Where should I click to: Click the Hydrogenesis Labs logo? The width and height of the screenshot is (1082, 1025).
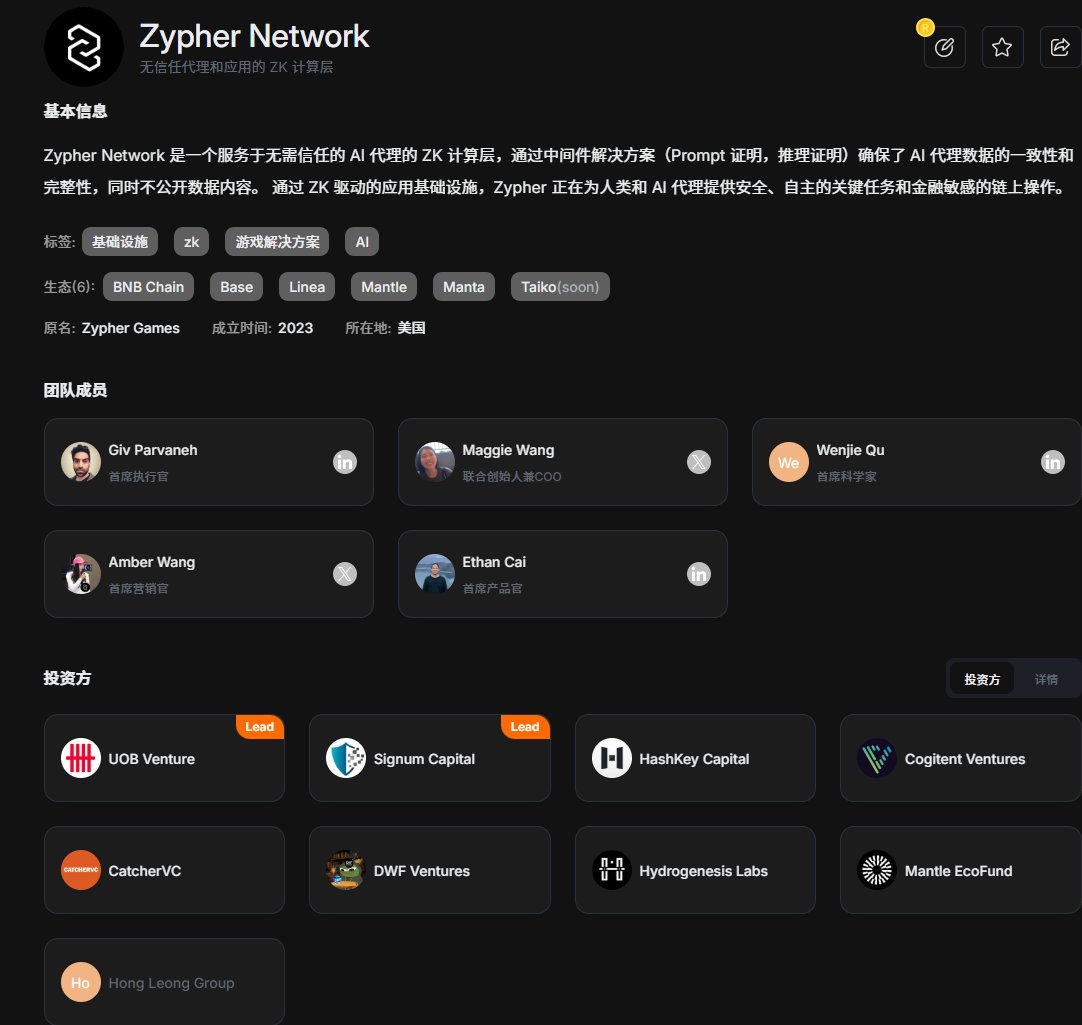(611, 870)
